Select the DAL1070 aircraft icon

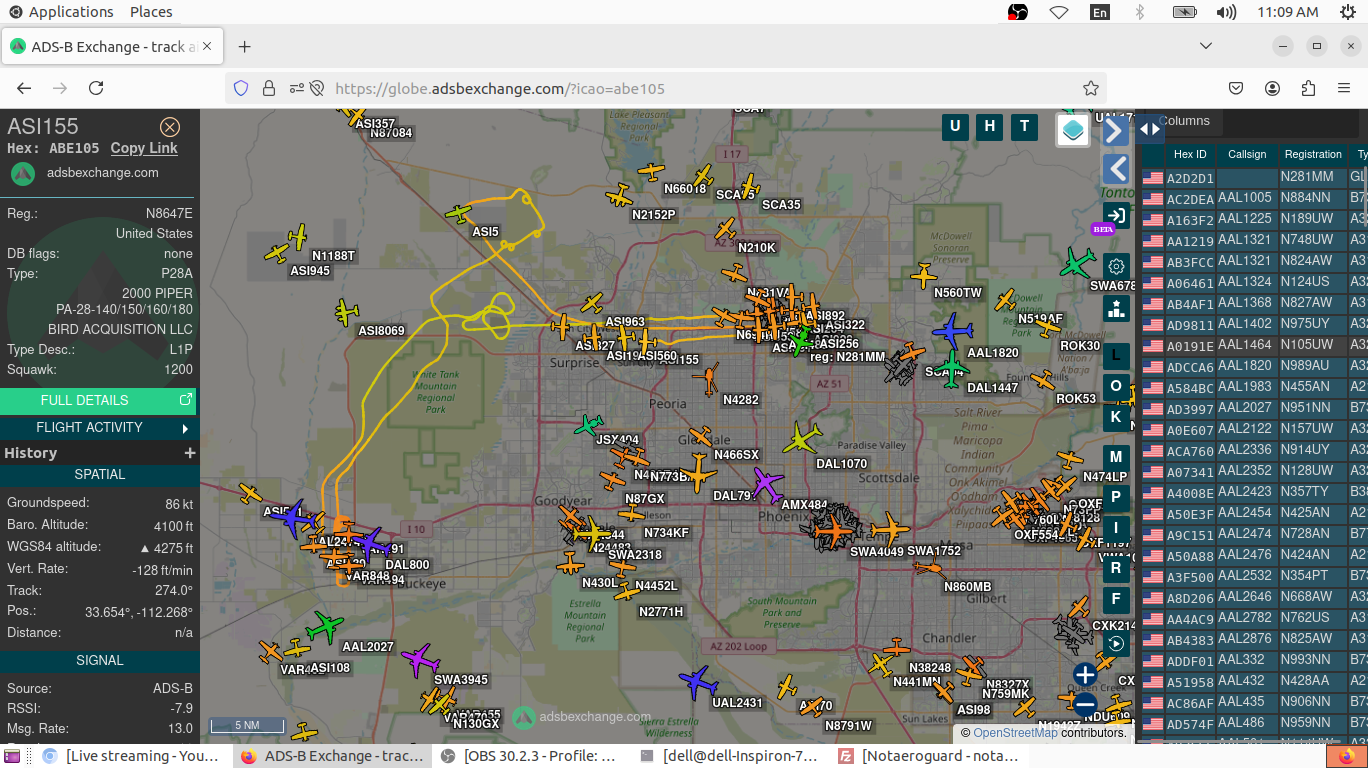click(x=801, y=439)
